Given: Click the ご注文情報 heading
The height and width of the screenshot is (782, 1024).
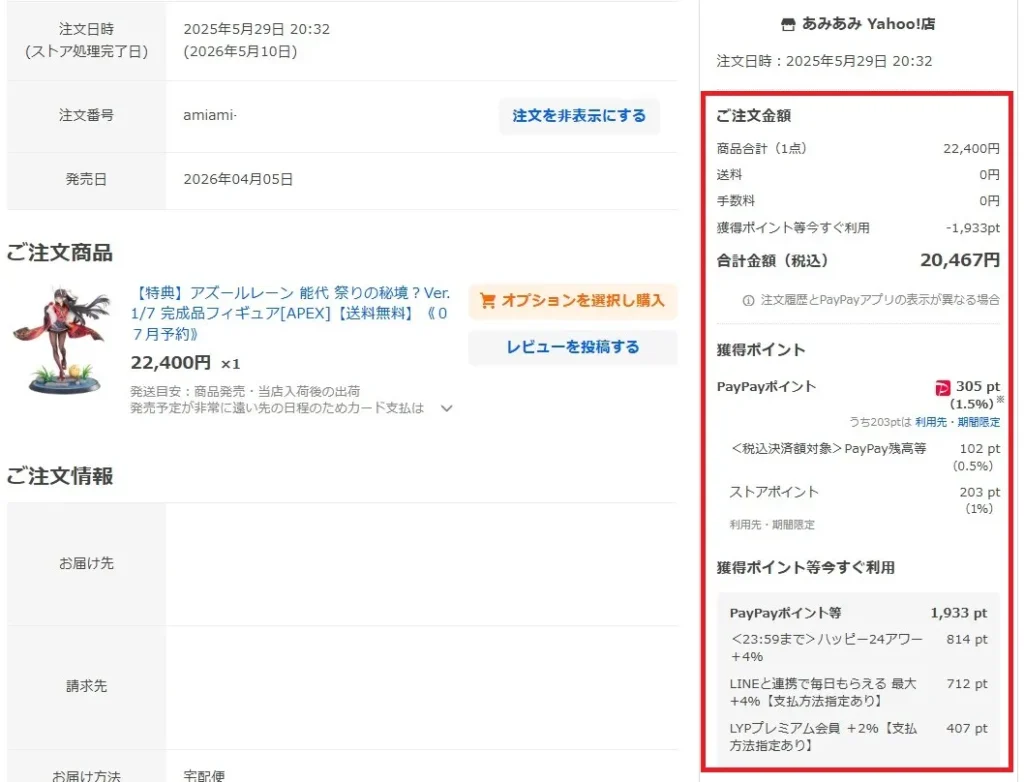Looking at the screenshot, I should pyautogui.click(x=60, y=476).
